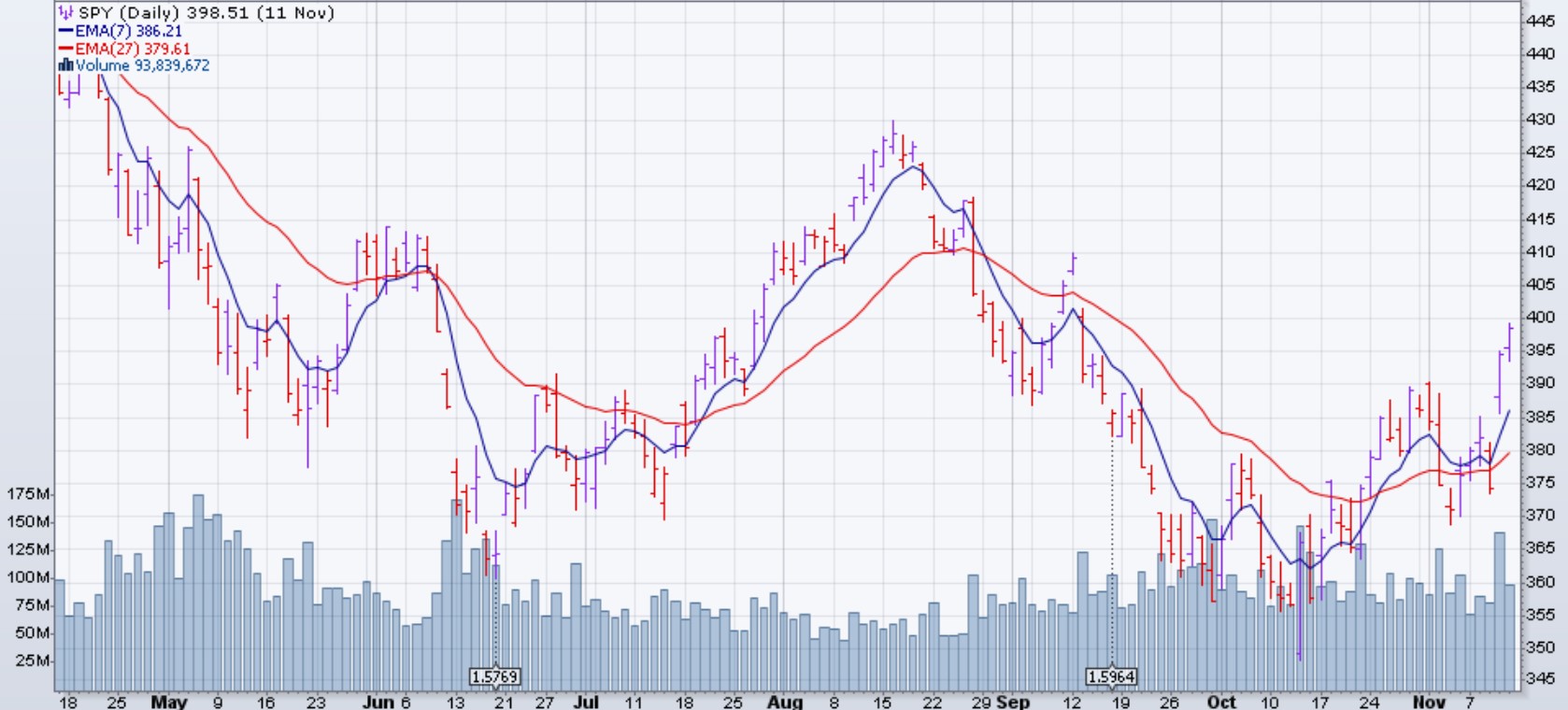Select the EMA(7) 386.21 legend label

coord(128,31)
